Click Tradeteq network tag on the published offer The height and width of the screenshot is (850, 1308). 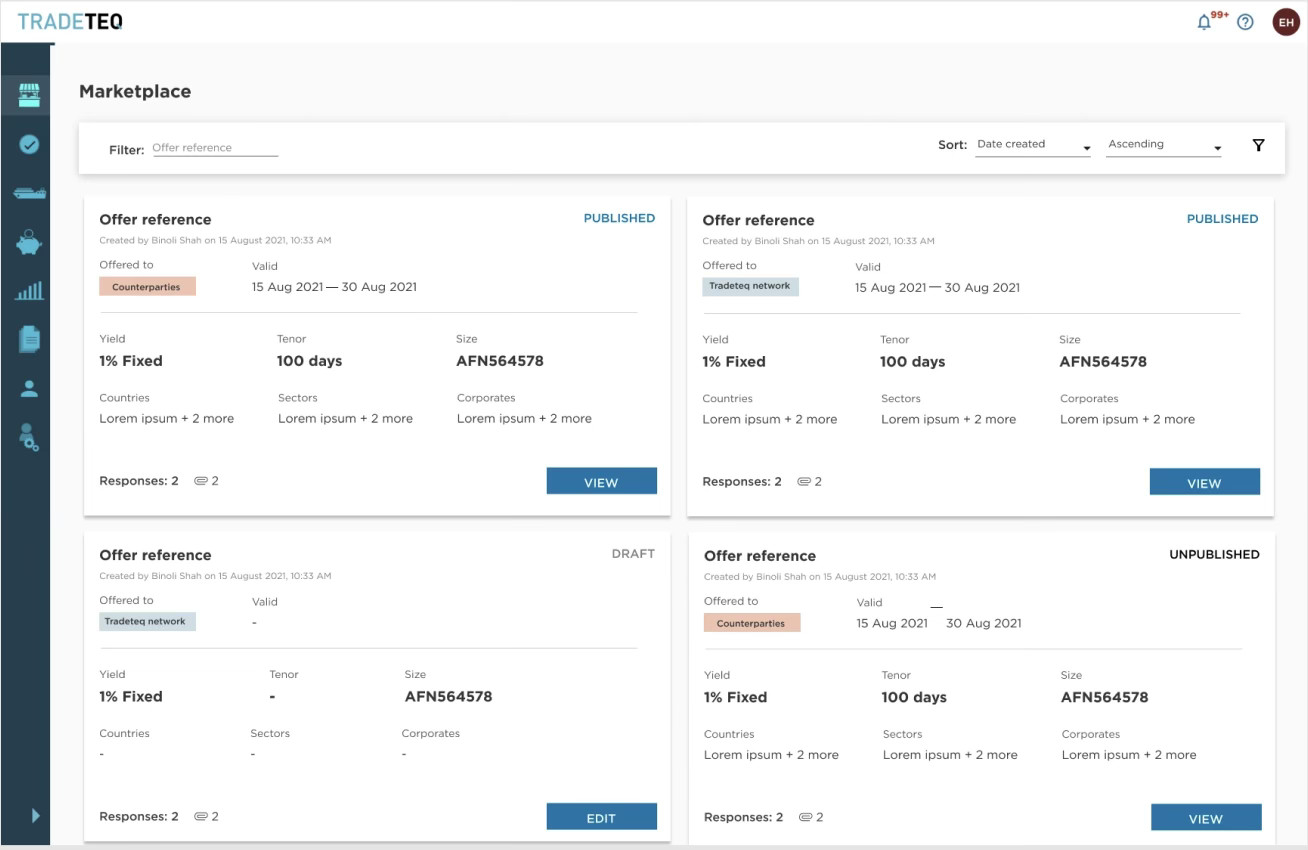pos(750,286)
